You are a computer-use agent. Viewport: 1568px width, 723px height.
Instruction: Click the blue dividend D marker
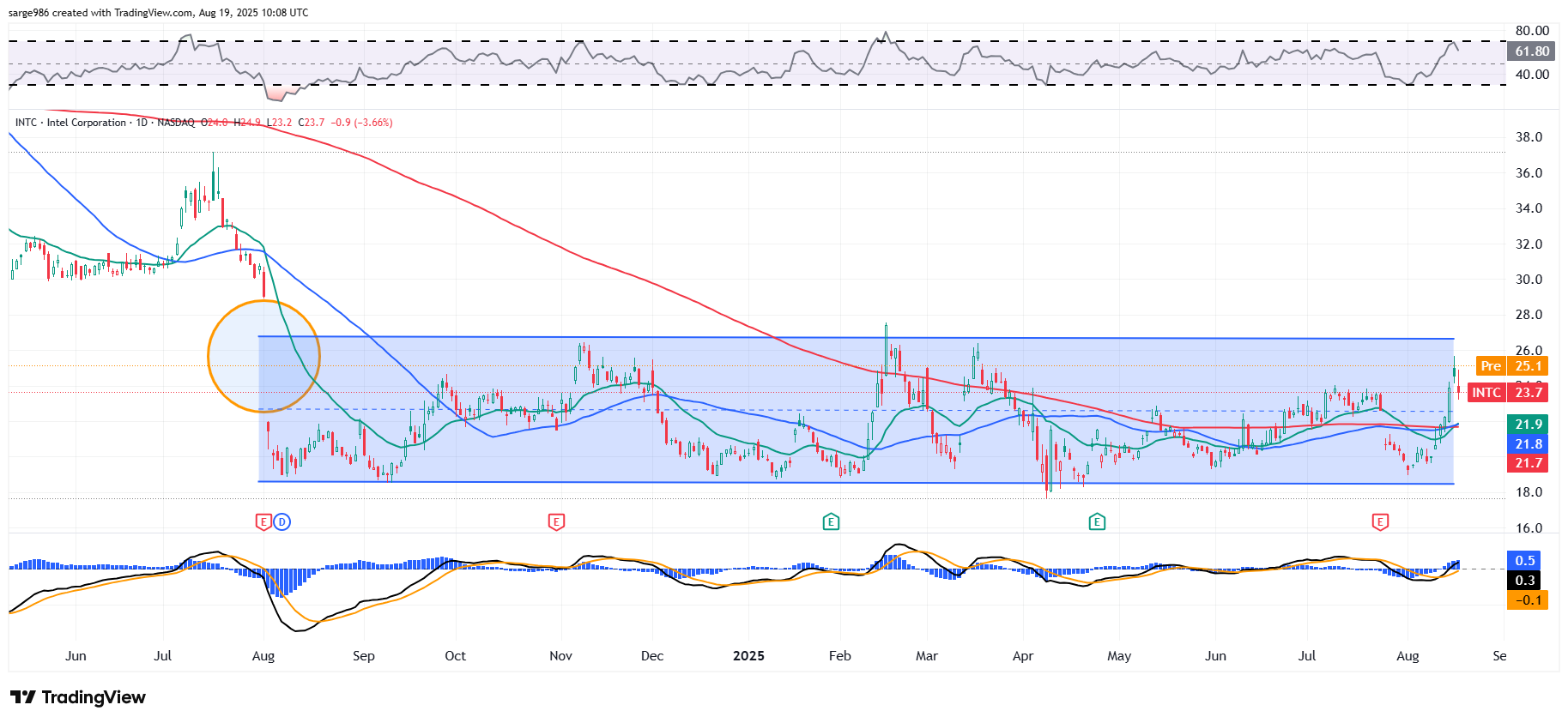pyautogui.click(x=282, y=521)
